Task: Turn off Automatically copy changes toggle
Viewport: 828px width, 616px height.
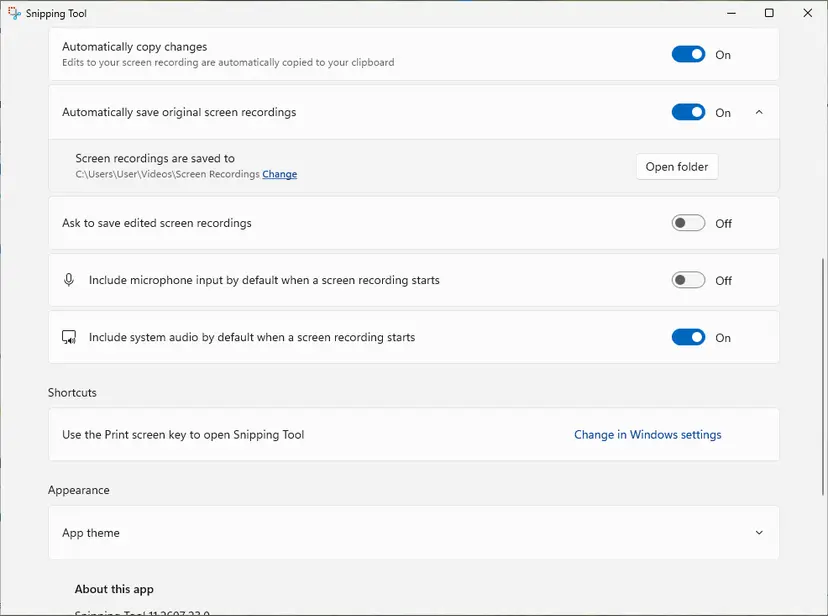Action: (x=688, y=54)
